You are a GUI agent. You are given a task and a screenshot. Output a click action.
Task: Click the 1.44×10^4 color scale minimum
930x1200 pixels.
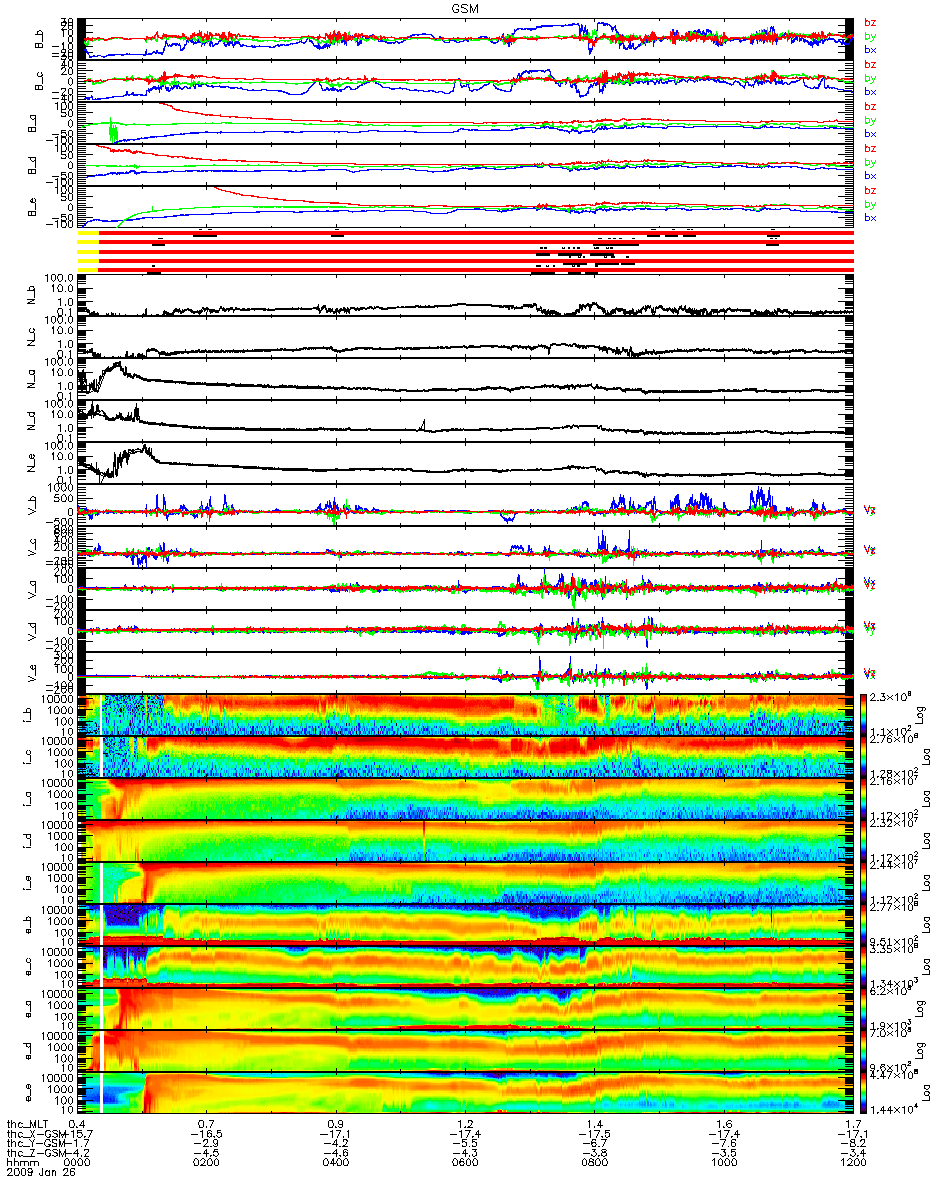pos(896,1110)
